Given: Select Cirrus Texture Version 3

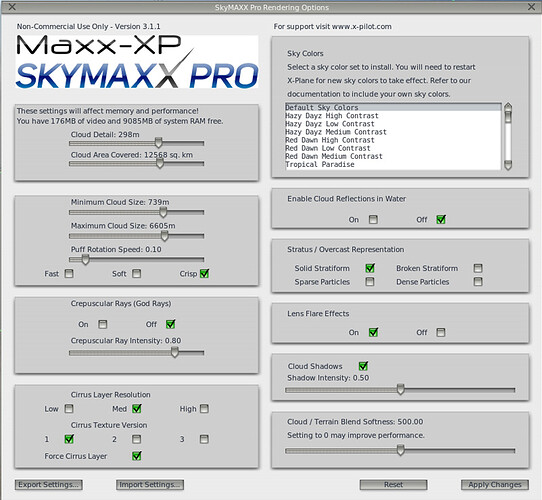Looking at the screenshot, I should coord(204,439).
